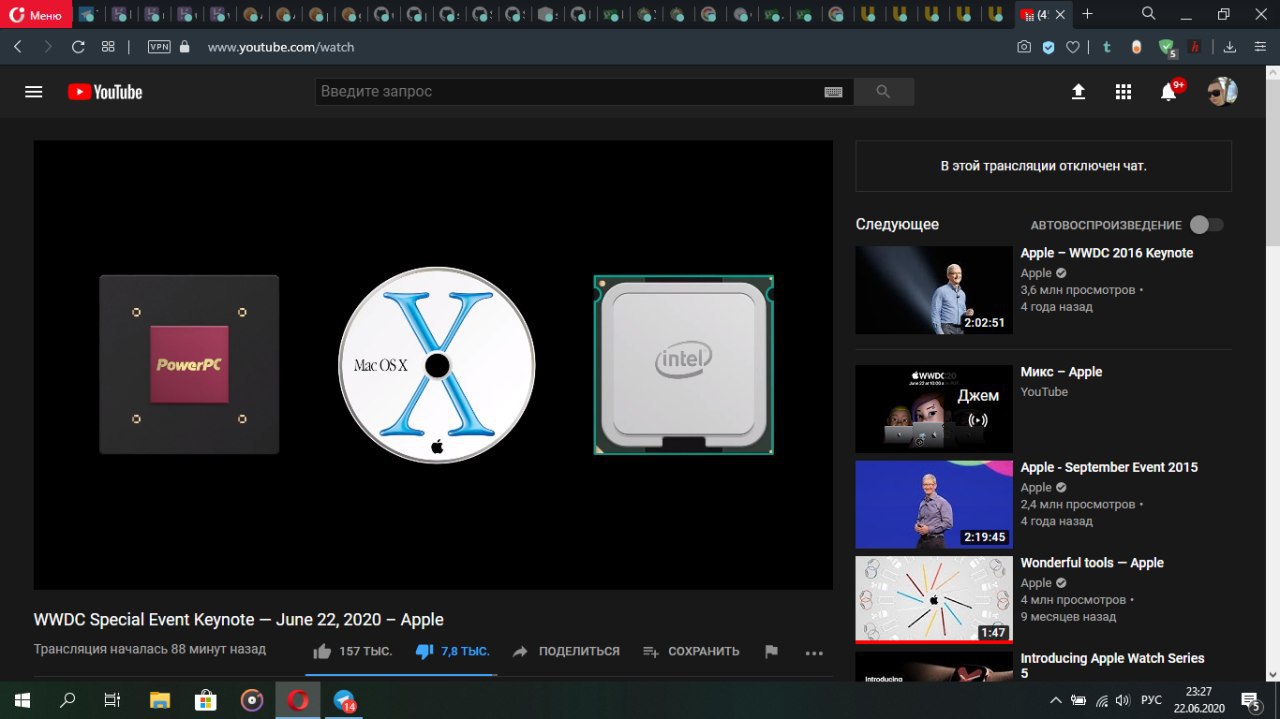Click the YouTube logo
The image size is (1280, 719).
(x=105, y=92)
